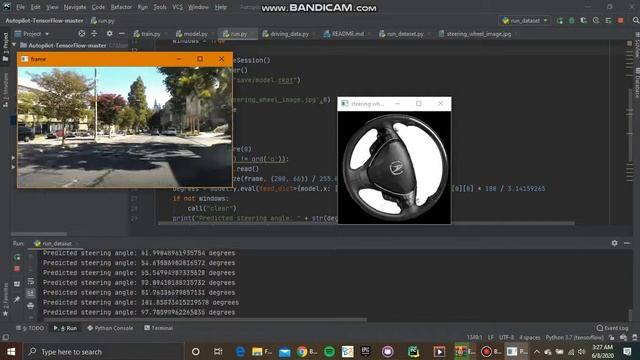Click the Rerun icon in Run panel
Viewport: 640px width, 360px height.
pos(17,258)
